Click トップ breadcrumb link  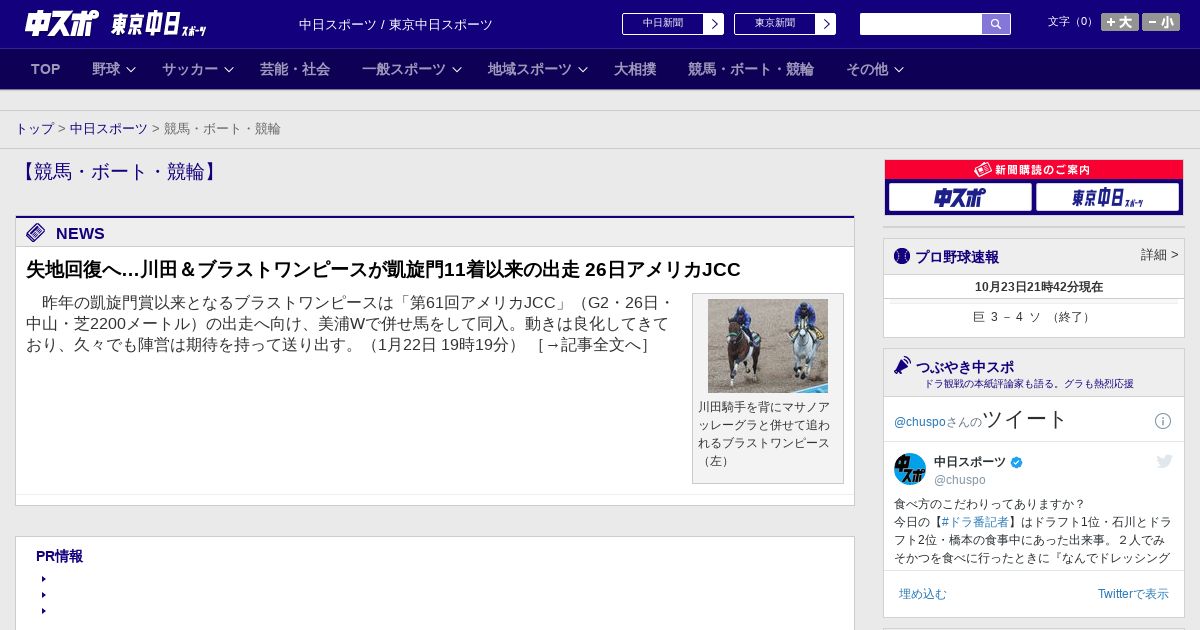click(x=35, y=128)
